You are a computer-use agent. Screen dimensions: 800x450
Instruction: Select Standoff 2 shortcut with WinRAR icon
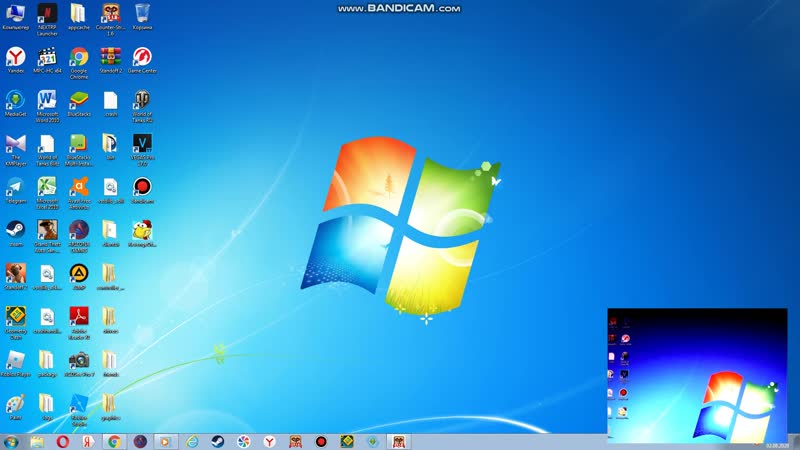click(x=110, y=60)
